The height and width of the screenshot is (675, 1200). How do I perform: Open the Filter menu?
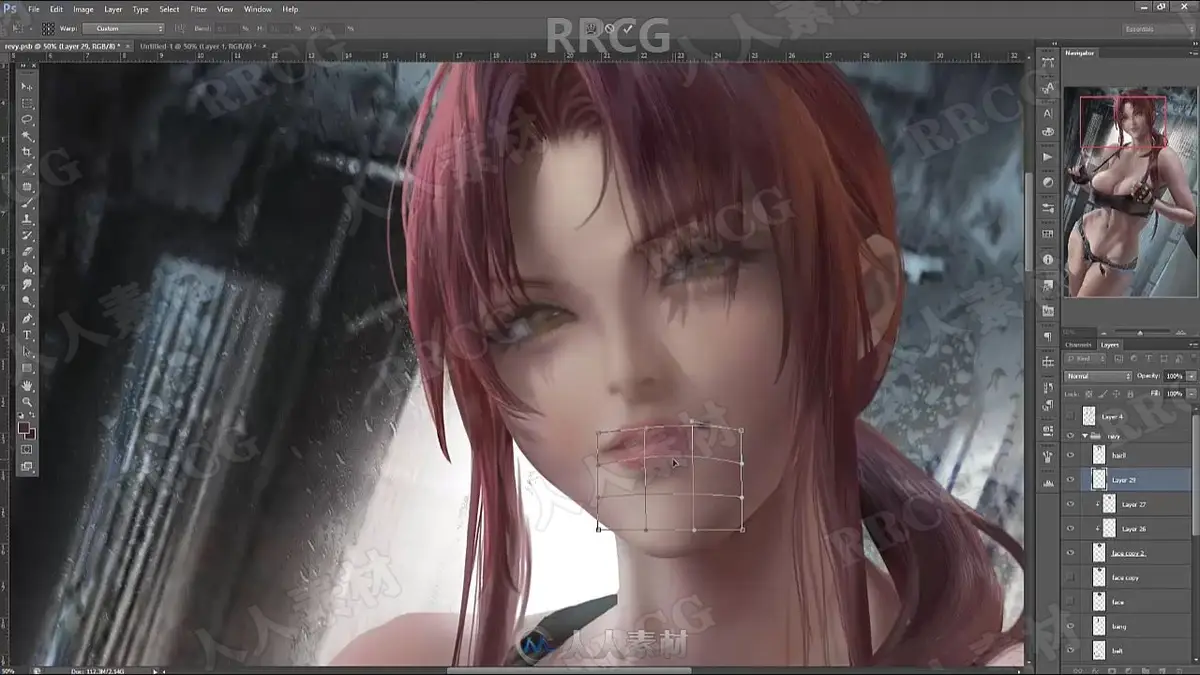(198, 9)
